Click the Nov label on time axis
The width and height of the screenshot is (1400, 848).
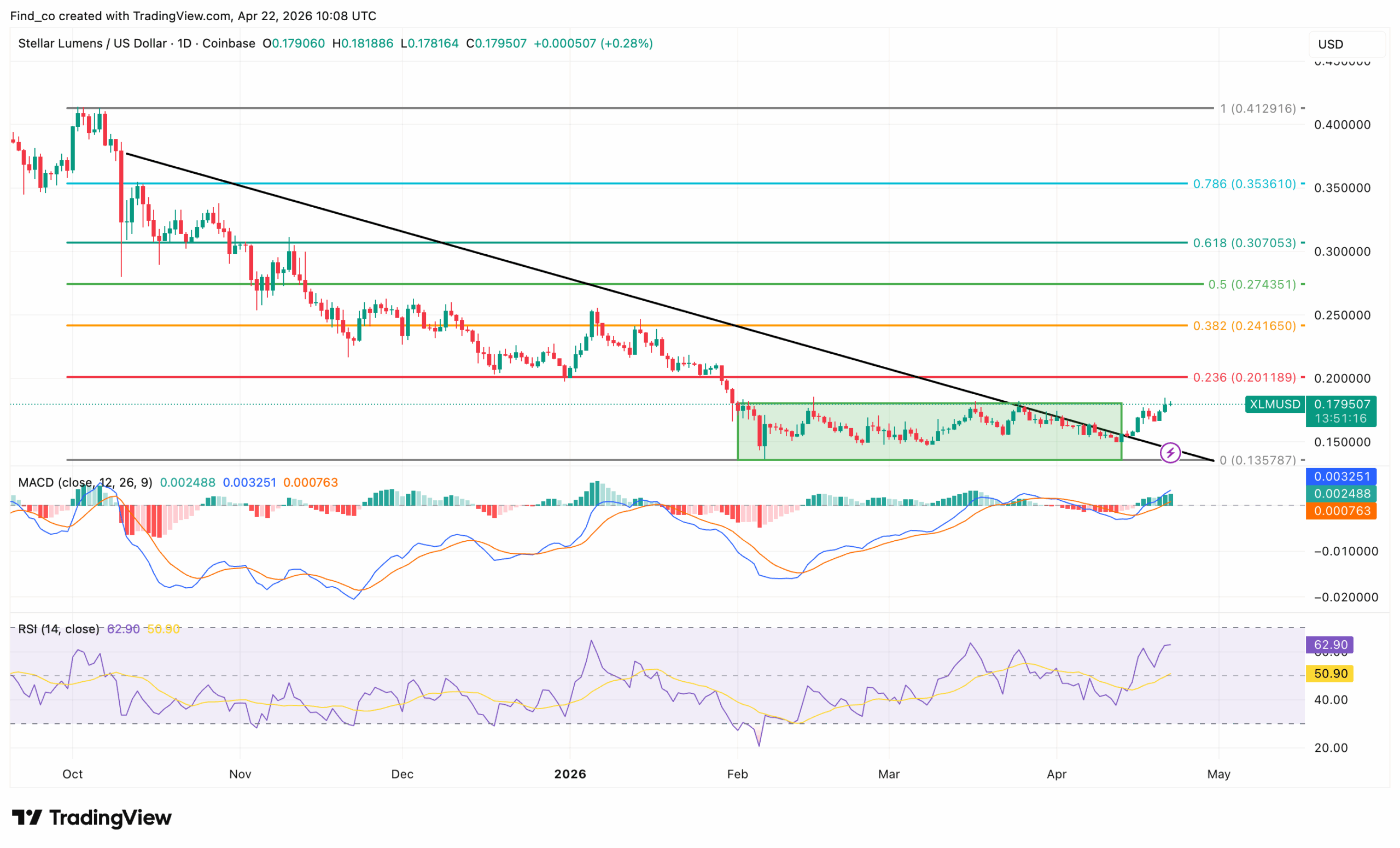point(240,774)
